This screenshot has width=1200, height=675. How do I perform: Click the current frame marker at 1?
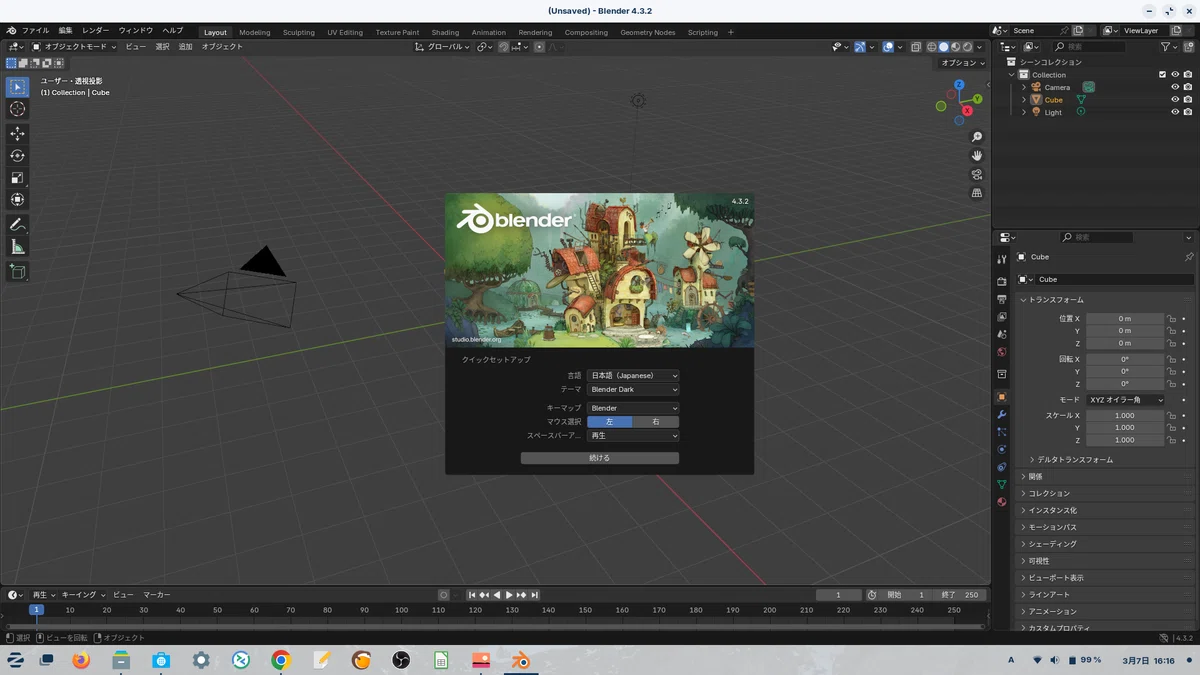coord(36,609)
